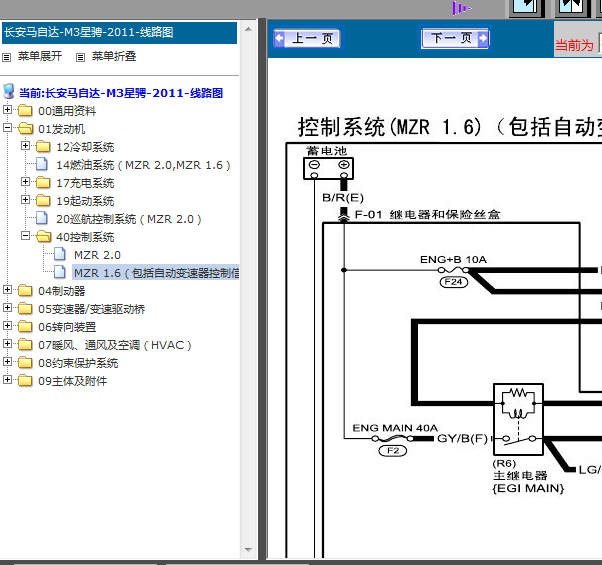
Task: Expand the 08约束保护系统 folder
Action: pyautogui.click(x=7, y=362)
